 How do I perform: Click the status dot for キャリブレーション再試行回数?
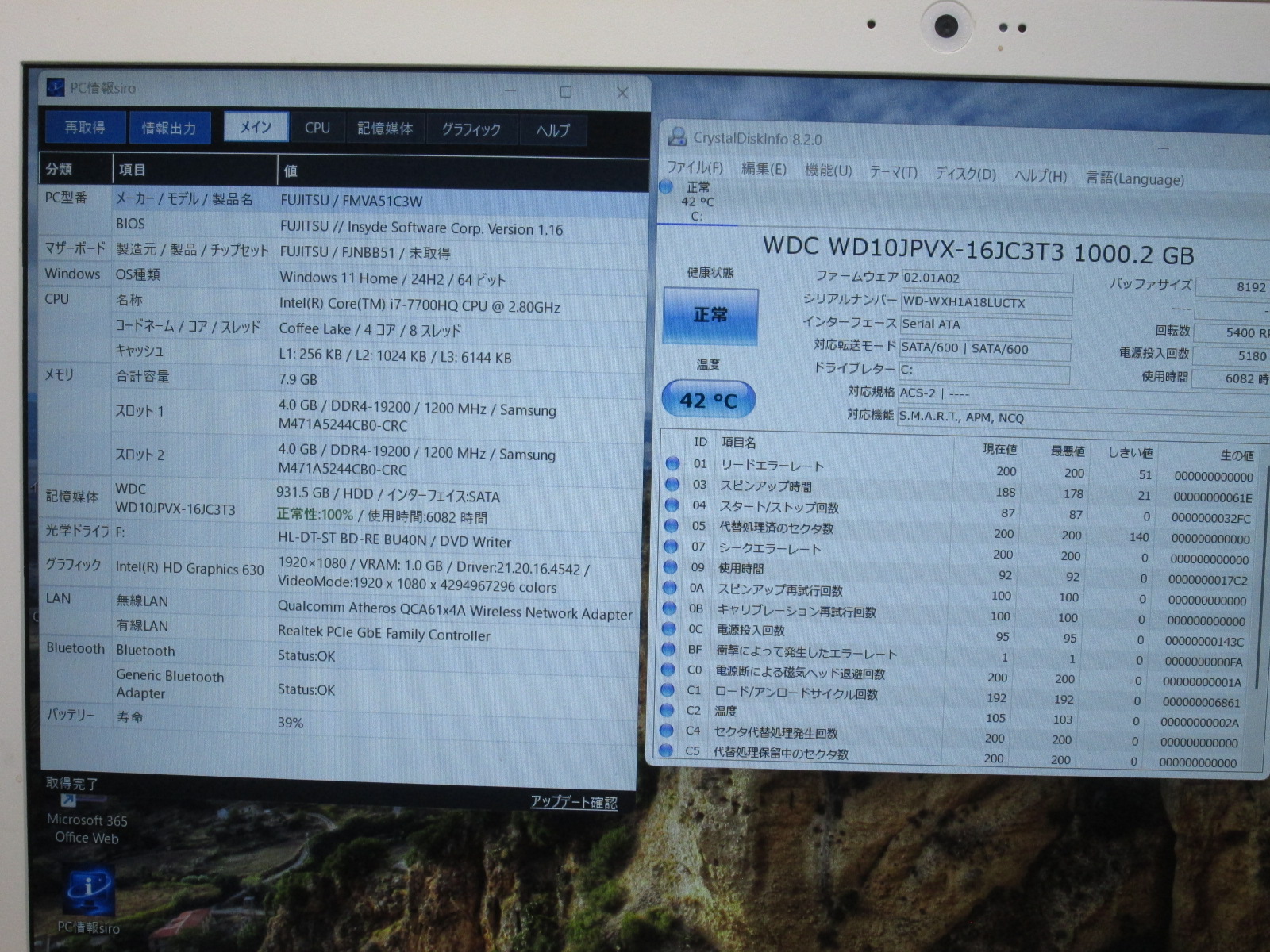[670, 608]
